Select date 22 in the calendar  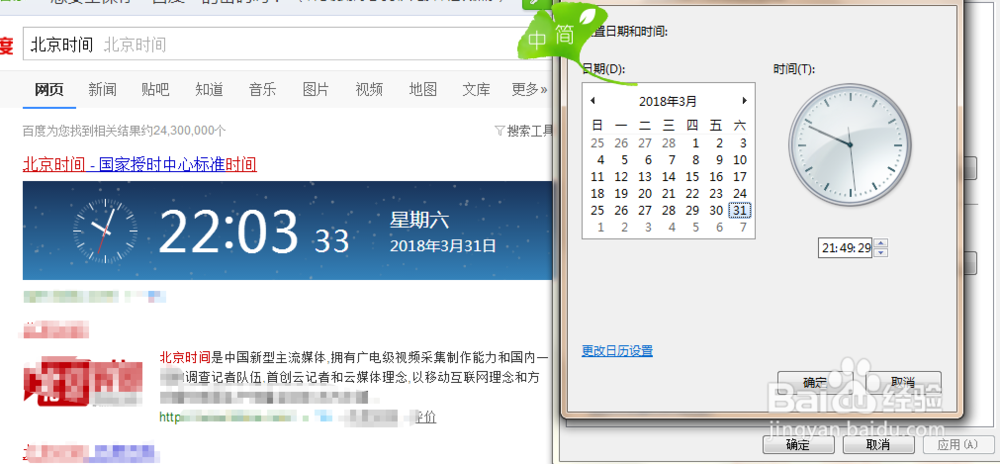coord(693,193)
